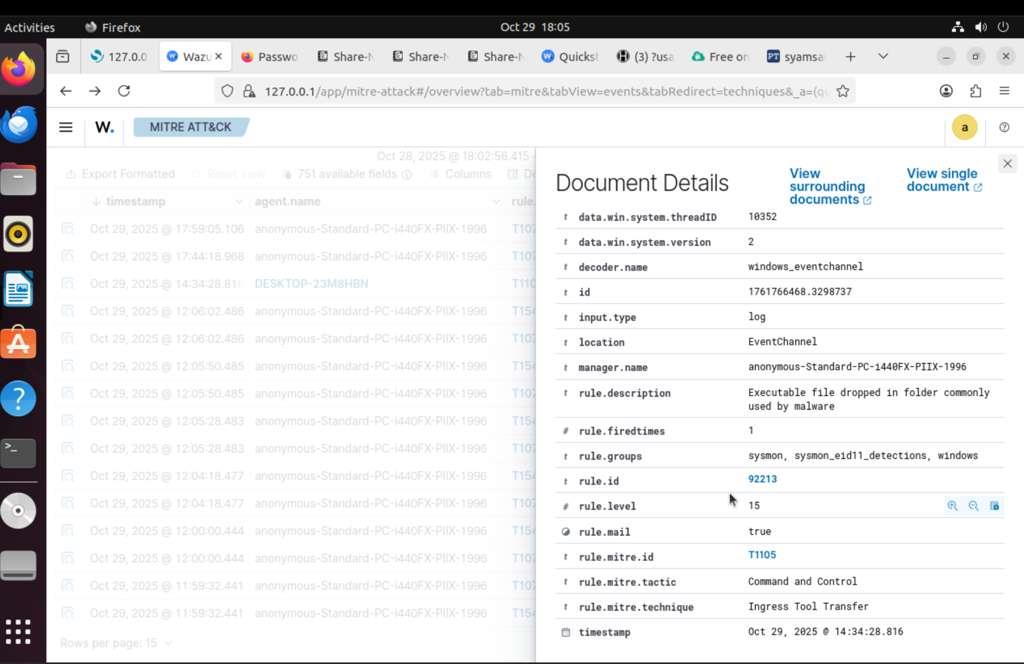Open MITRE technique T1105 link
1024x664 pixels.
(761, 555)
